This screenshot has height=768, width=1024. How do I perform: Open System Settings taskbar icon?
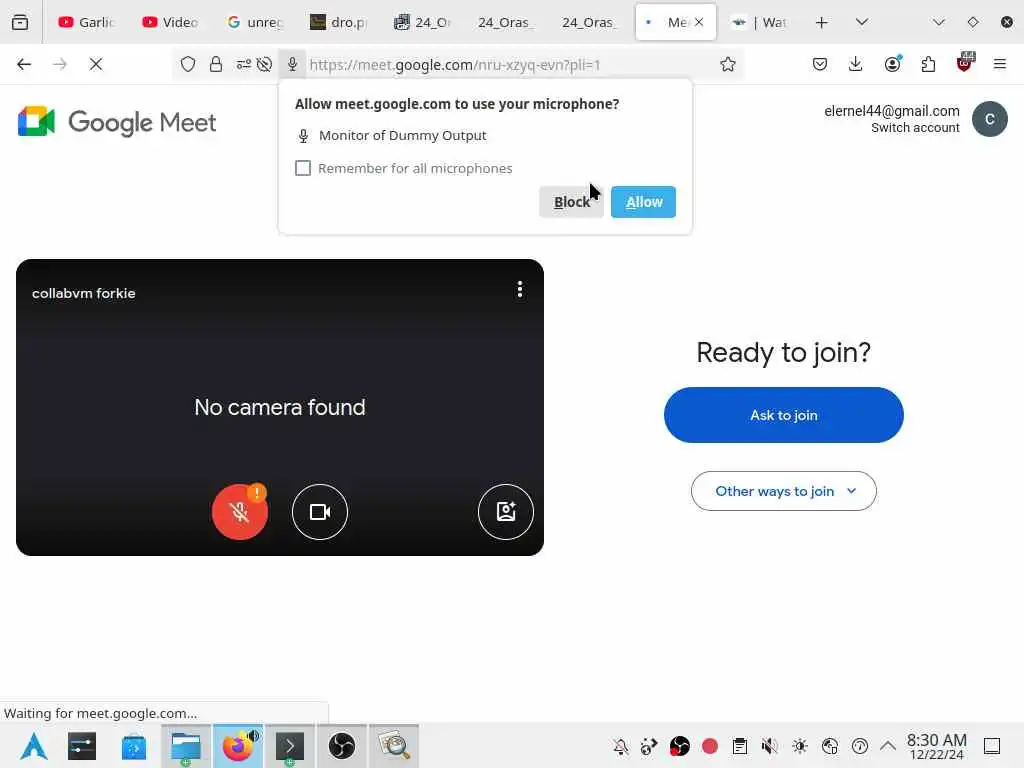pos(82,746)
